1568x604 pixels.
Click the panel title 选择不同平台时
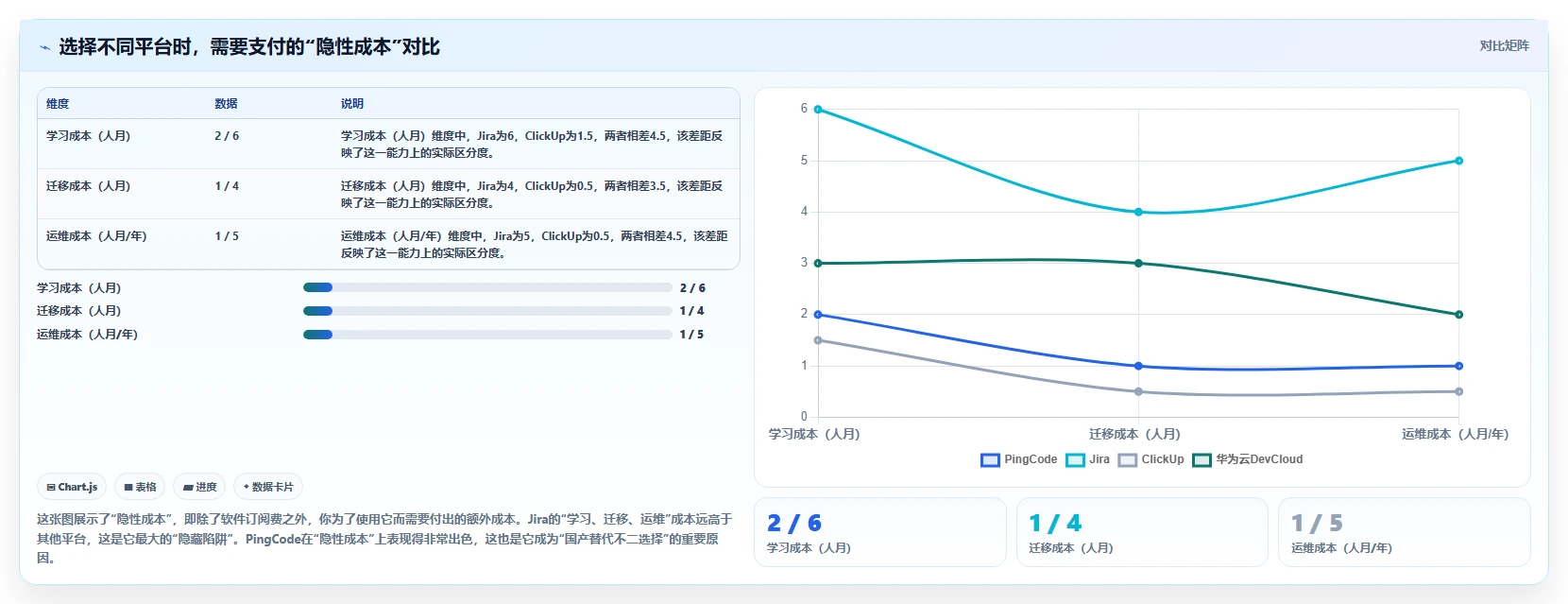(x=249, y=47)
